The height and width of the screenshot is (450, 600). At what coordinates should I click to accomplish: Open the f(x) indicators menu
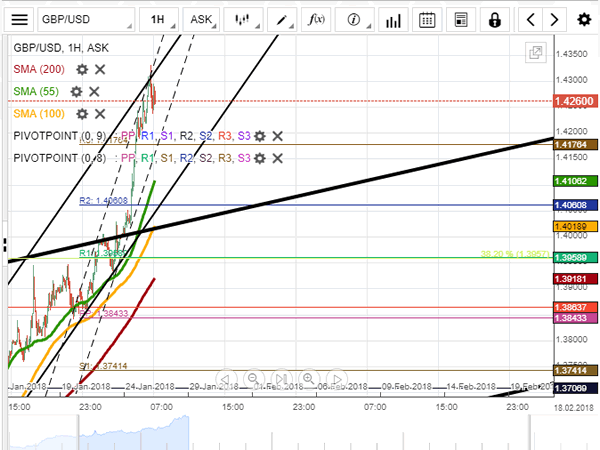pos(316,19)
